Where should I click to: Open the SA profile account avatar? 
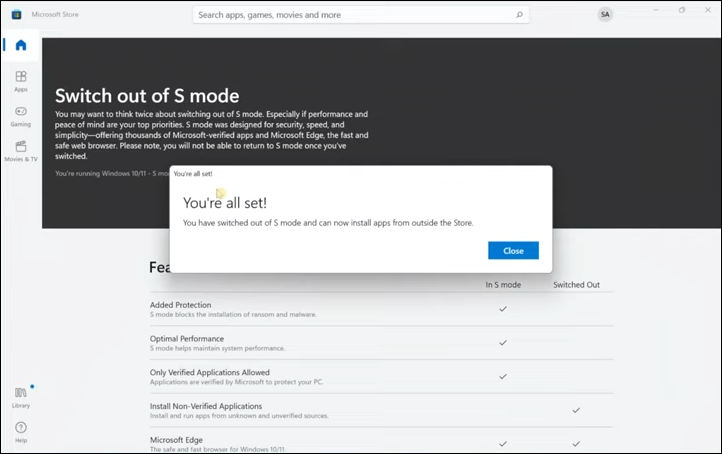605,14
